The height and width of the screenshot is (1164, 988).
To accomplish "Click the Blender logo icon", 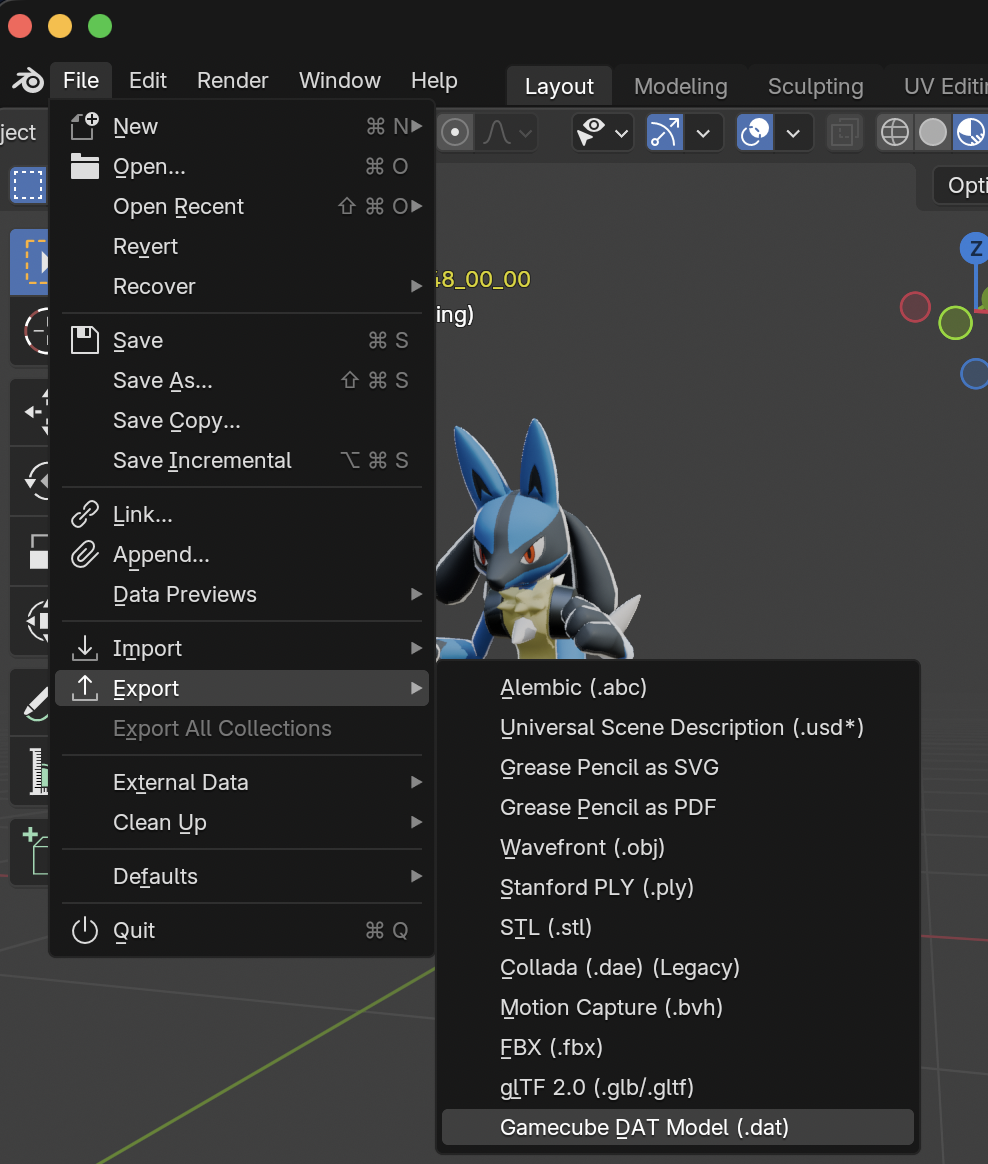I will [28, 80].
